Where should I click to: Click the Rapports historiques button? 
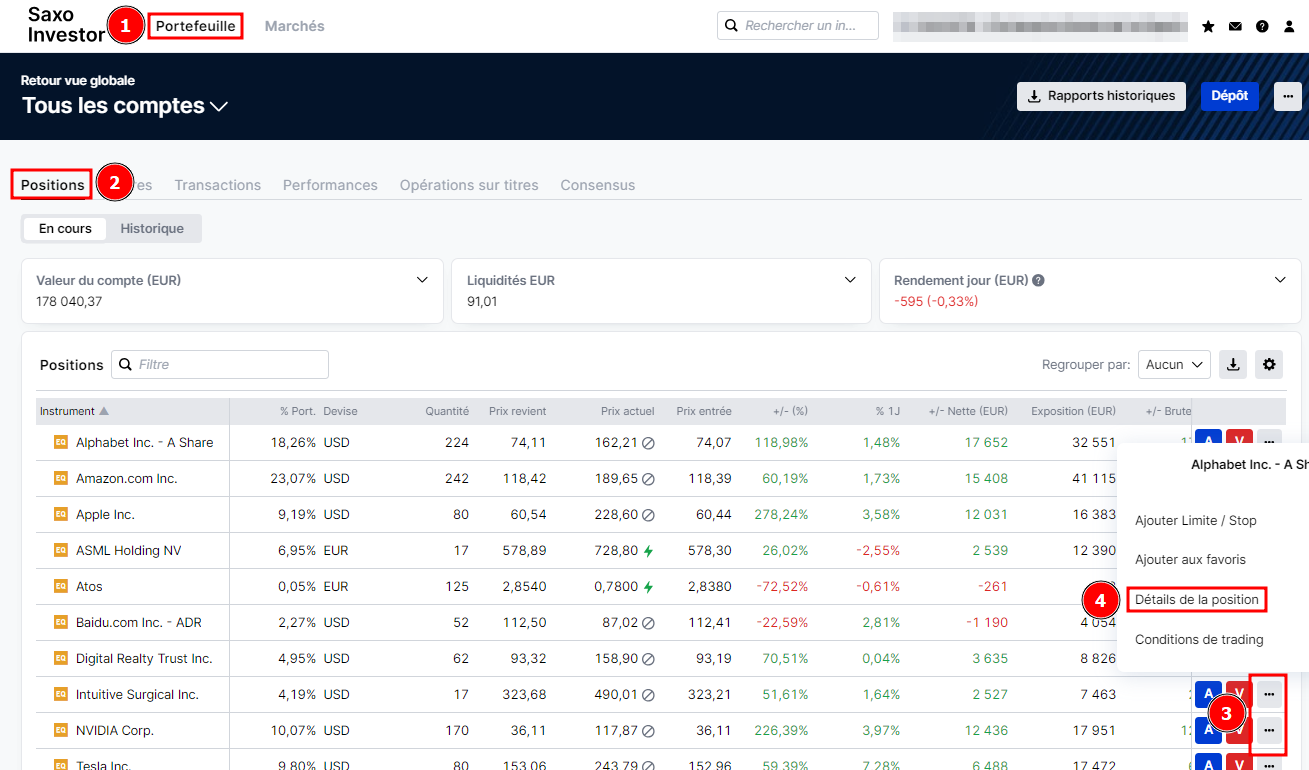[1101, 96]
